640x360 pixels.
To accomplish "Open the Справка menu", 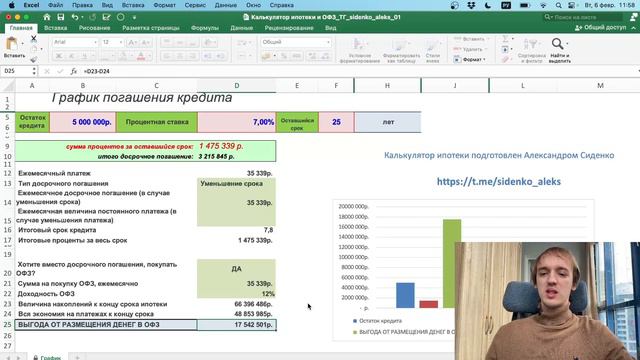I will pyautogui.click(x=282, y=5).
